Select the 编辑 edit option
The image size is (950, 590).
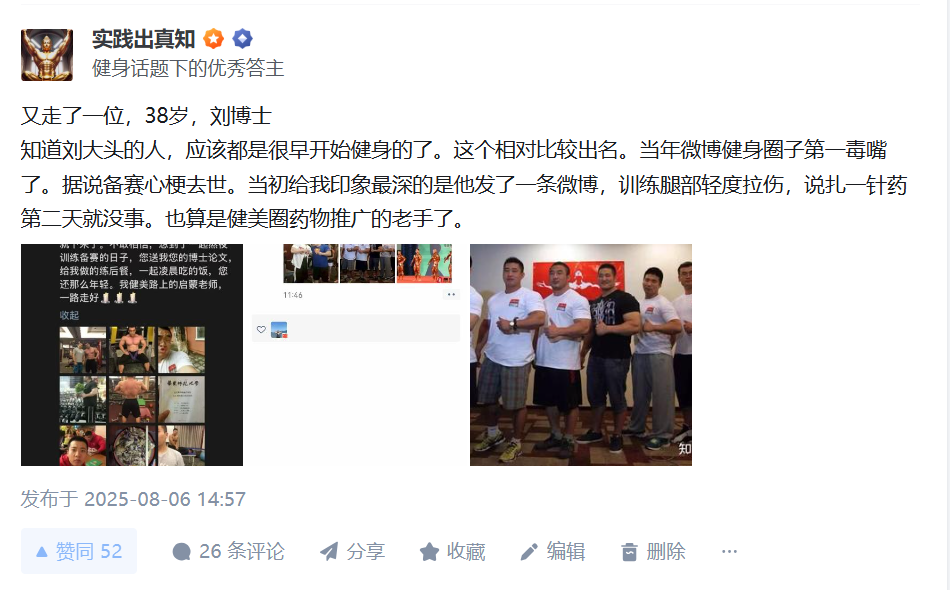(565, 551)
